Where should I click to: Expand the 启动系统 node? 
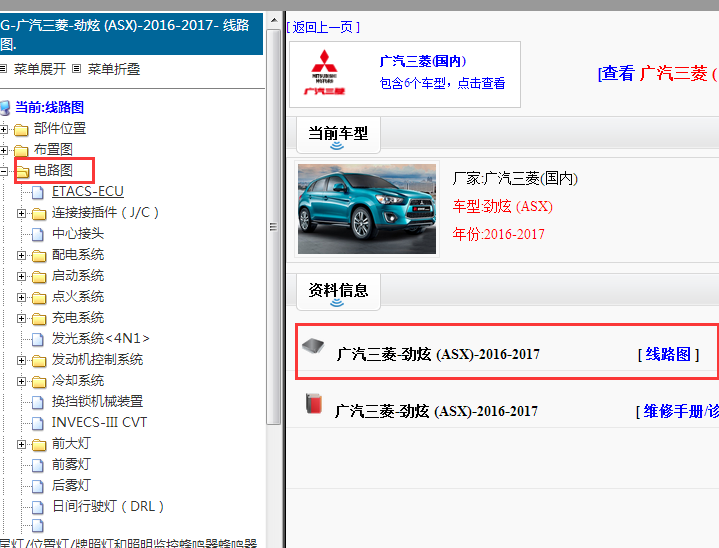21,277
